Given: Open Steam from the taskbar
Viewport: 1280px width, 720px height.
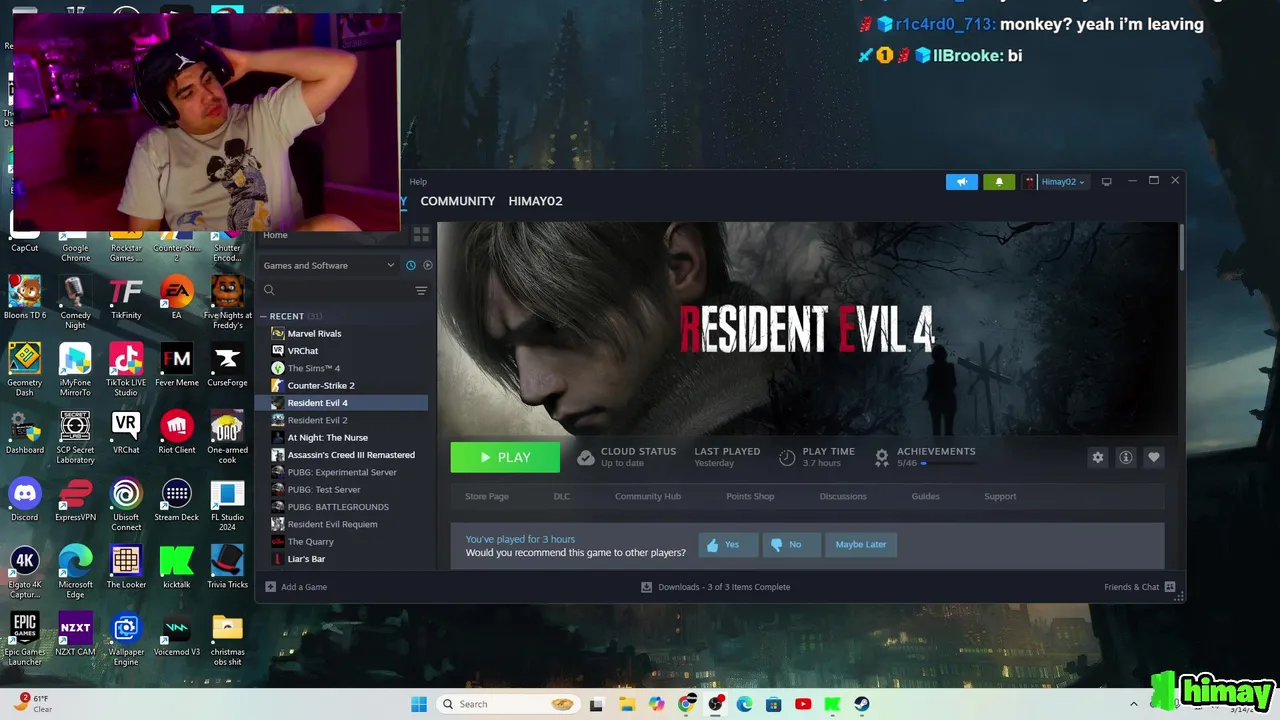Looking at the screenshot, I should pos(862,704).
